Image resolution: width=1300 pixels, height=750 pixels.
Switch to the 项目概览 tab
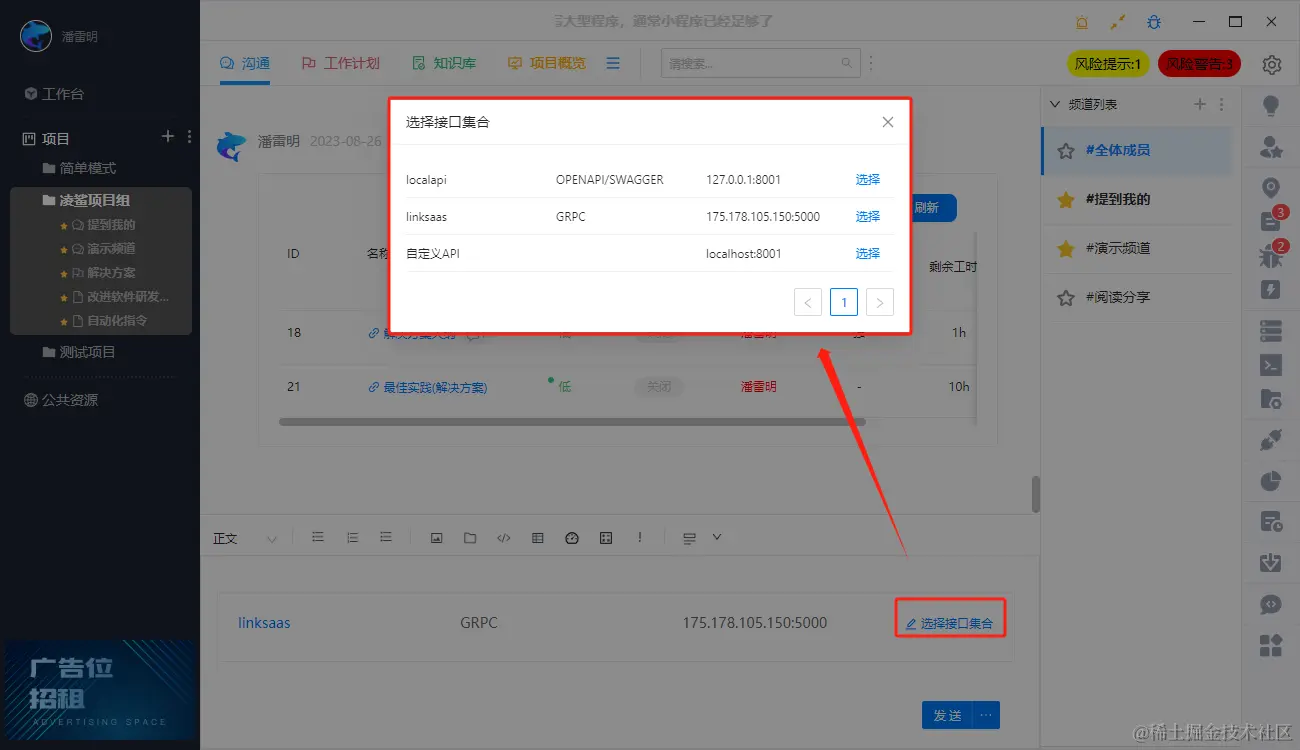(x=547, y=63)
